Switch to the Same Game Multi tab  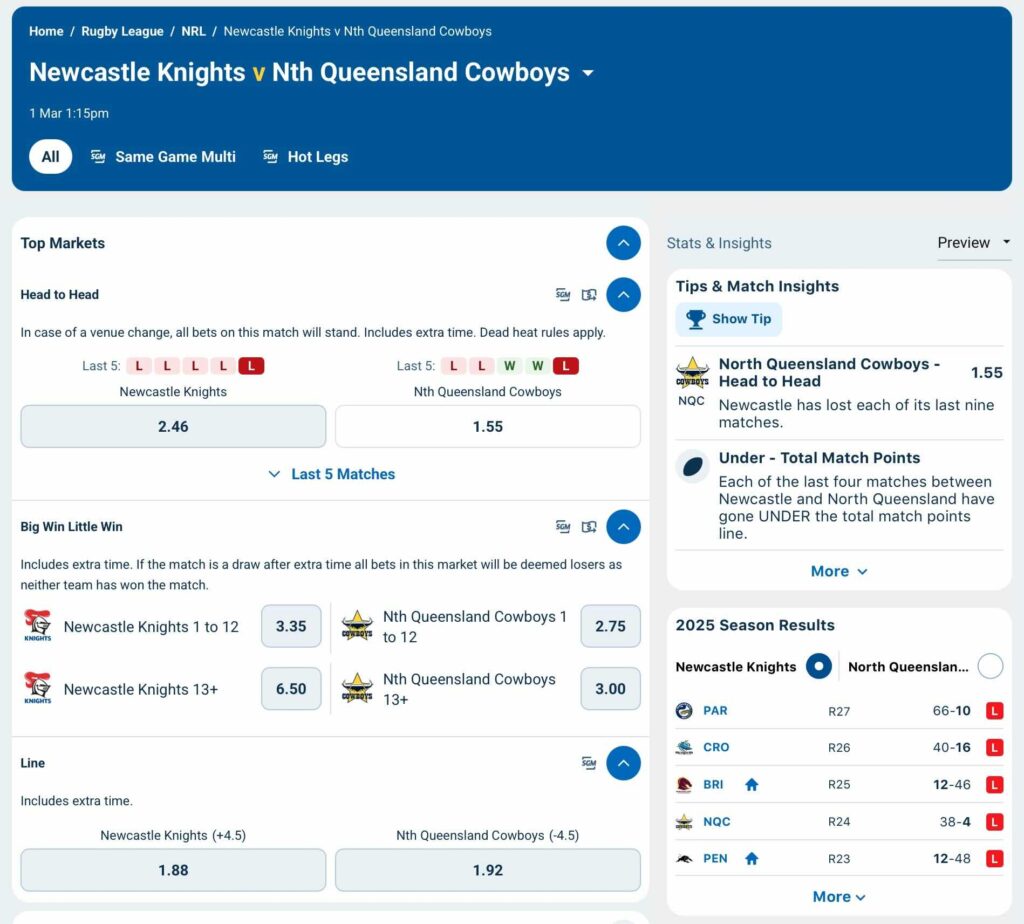coord(163,157)
